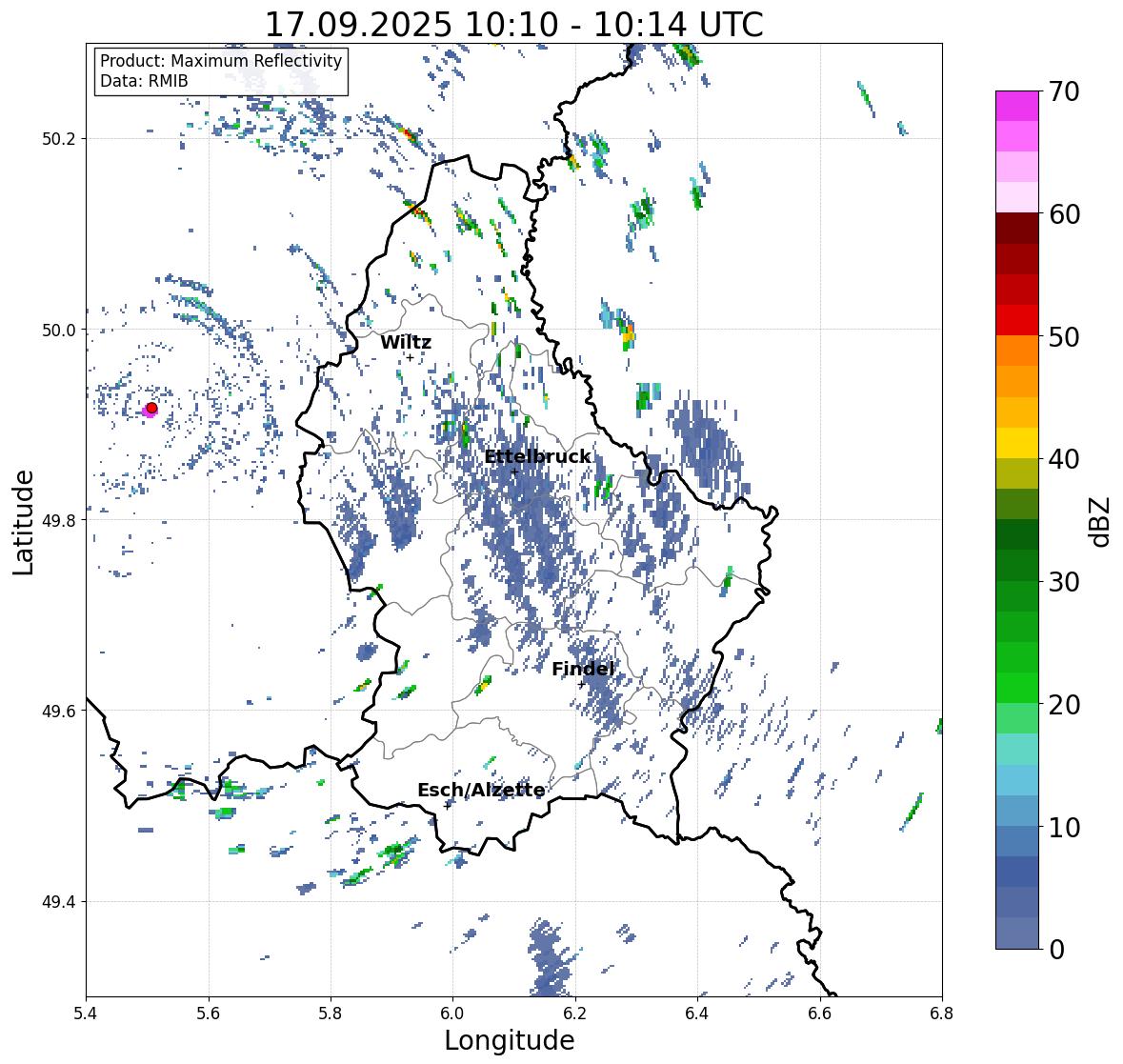Click the latitude tick label 49.8
Viewport: 1123px width, 1064px height.
pos(59,520)
